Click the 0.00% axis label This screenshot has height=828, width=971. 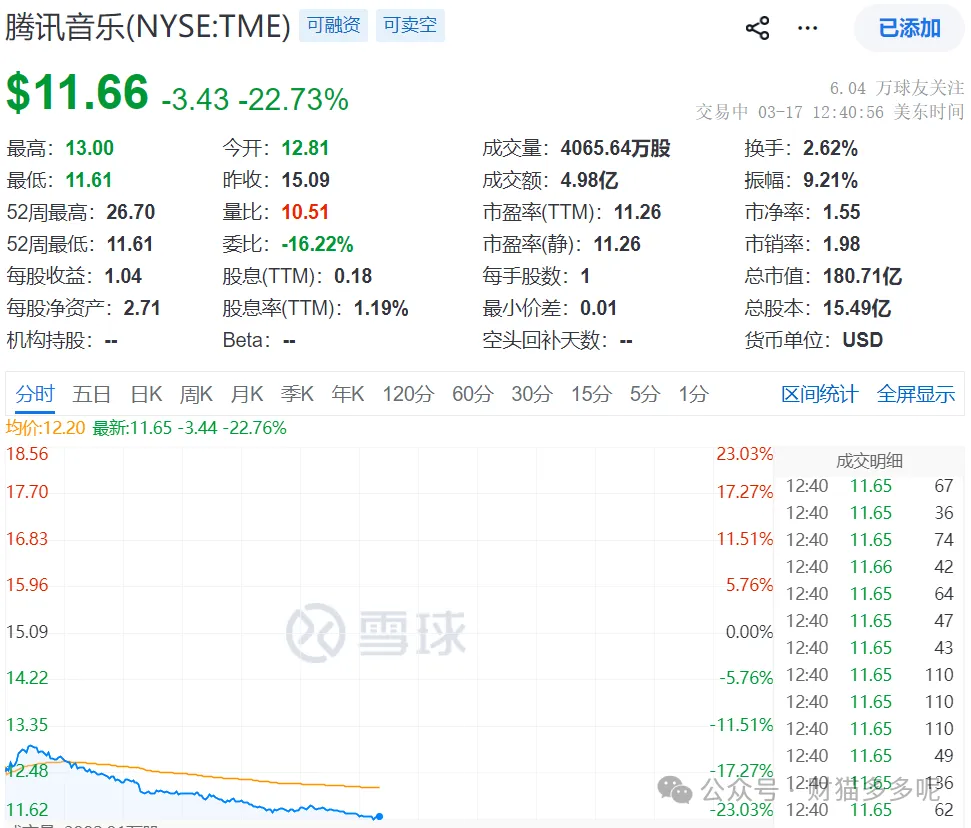pos(749,632)
